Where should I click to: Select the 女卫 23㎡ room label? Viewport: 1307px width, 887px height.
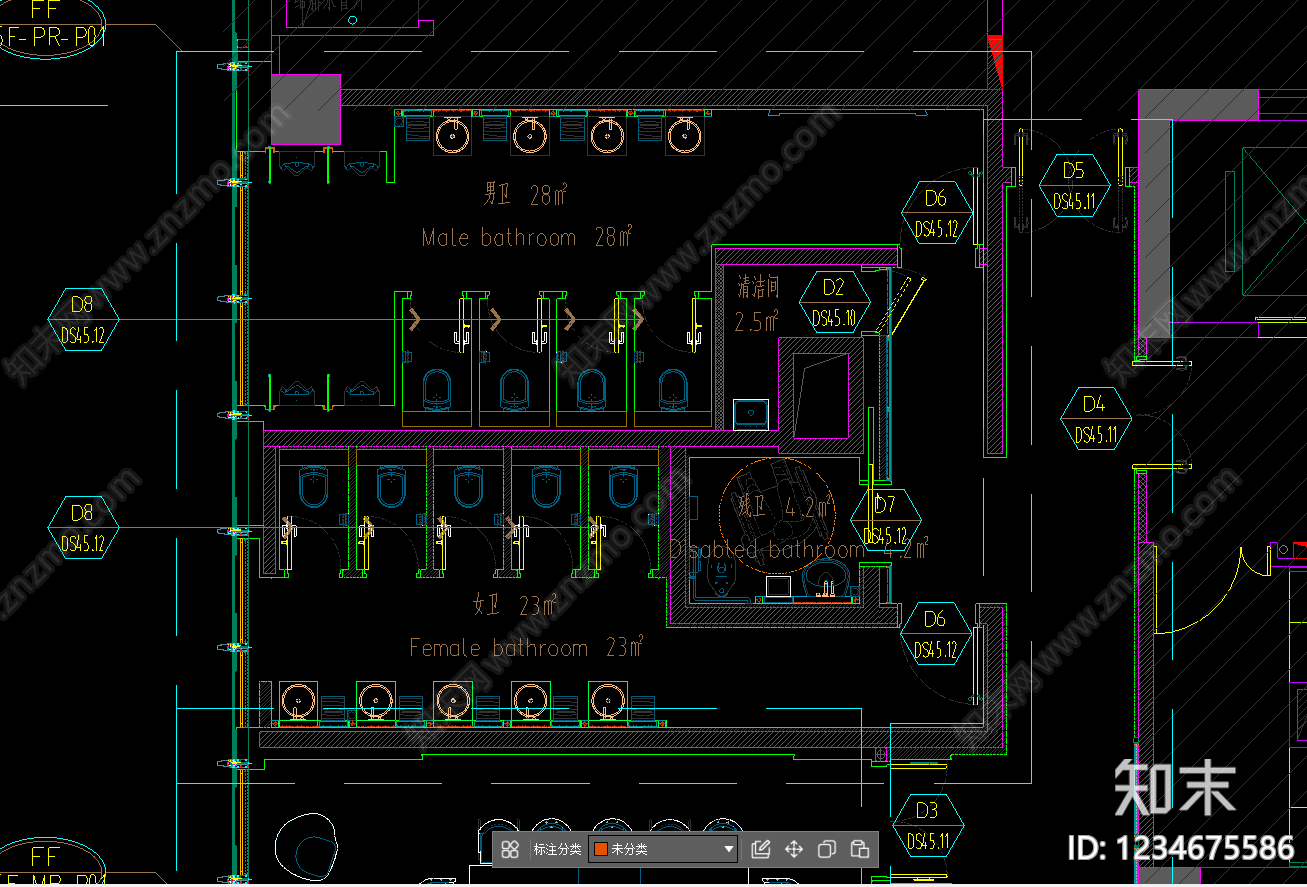pyautogui.click(x=516, y=604)
